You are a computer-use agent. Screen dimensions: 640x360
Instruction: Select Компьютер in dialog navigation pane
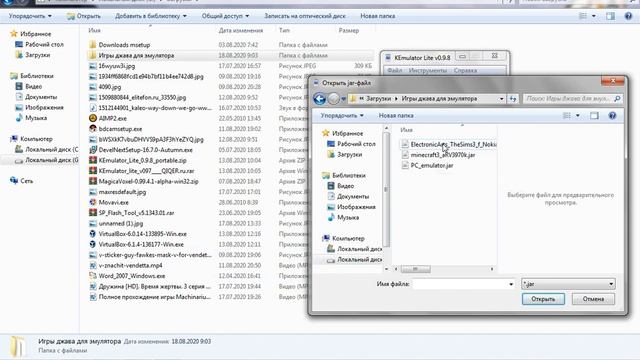click(343, 238)
